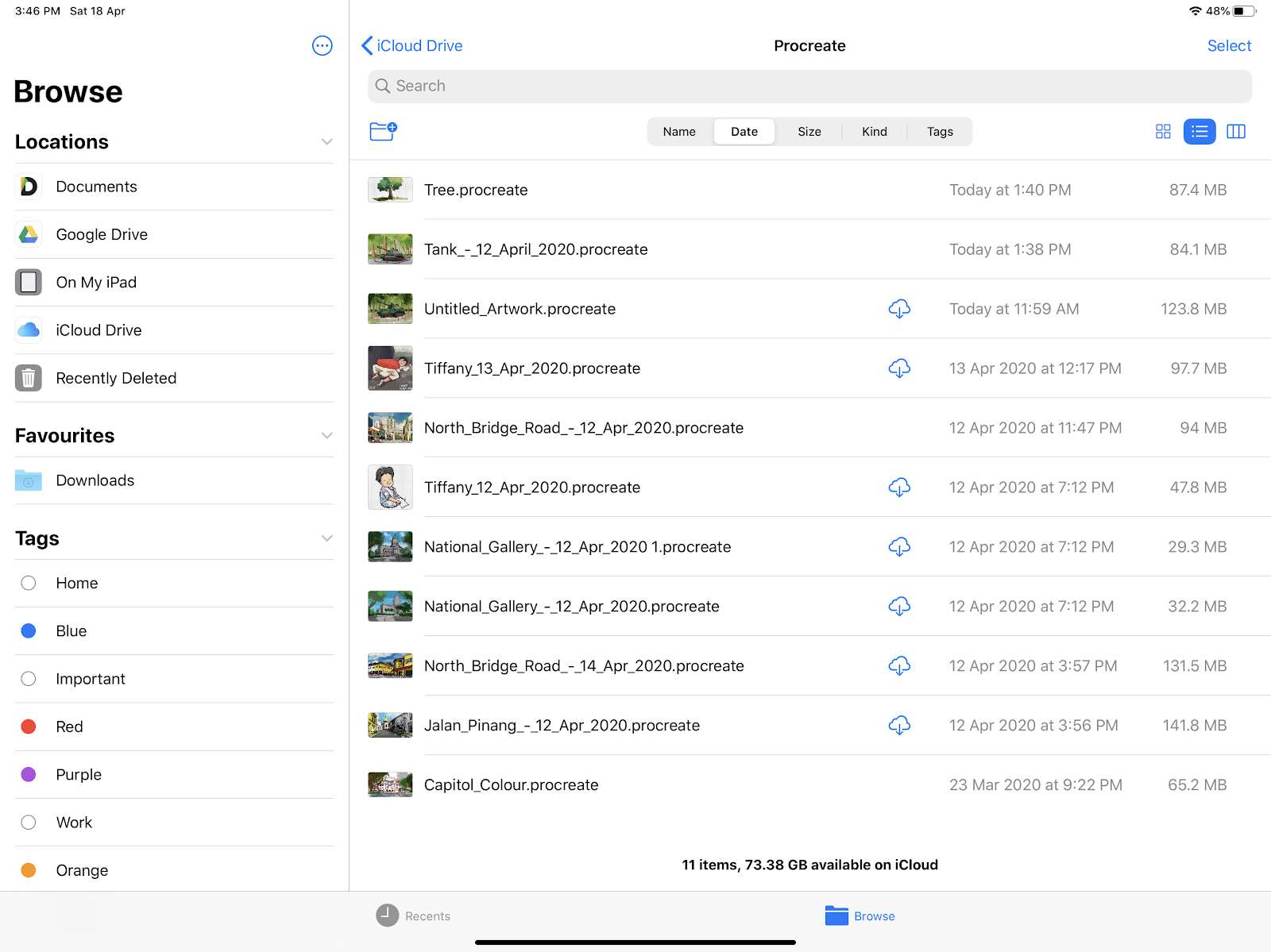Sort files by Kind

click(875, 132)
